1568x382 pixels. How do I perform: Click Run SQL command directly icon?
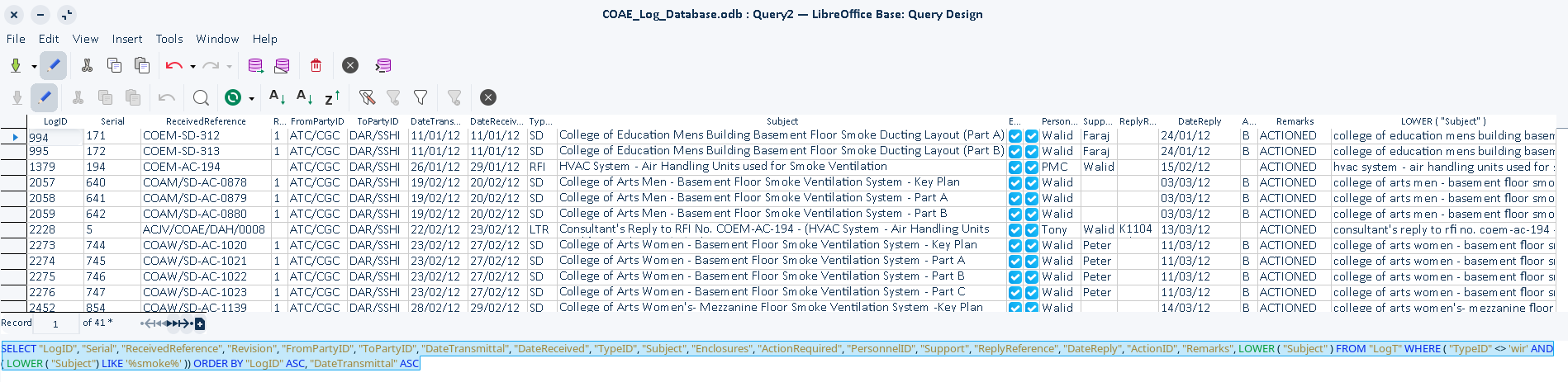pyautogui.click(x=383, y=66)
